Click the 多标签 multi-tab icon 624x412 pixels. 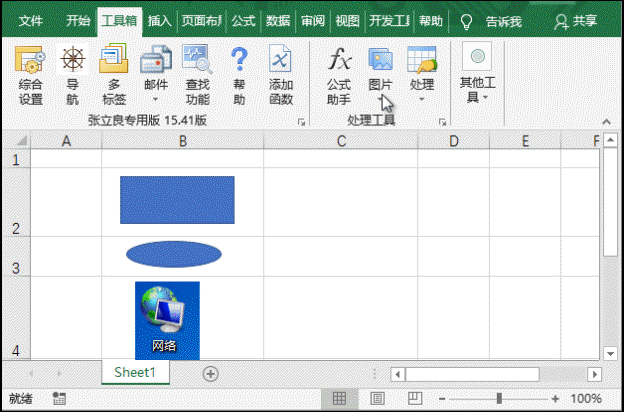[113, 74]
